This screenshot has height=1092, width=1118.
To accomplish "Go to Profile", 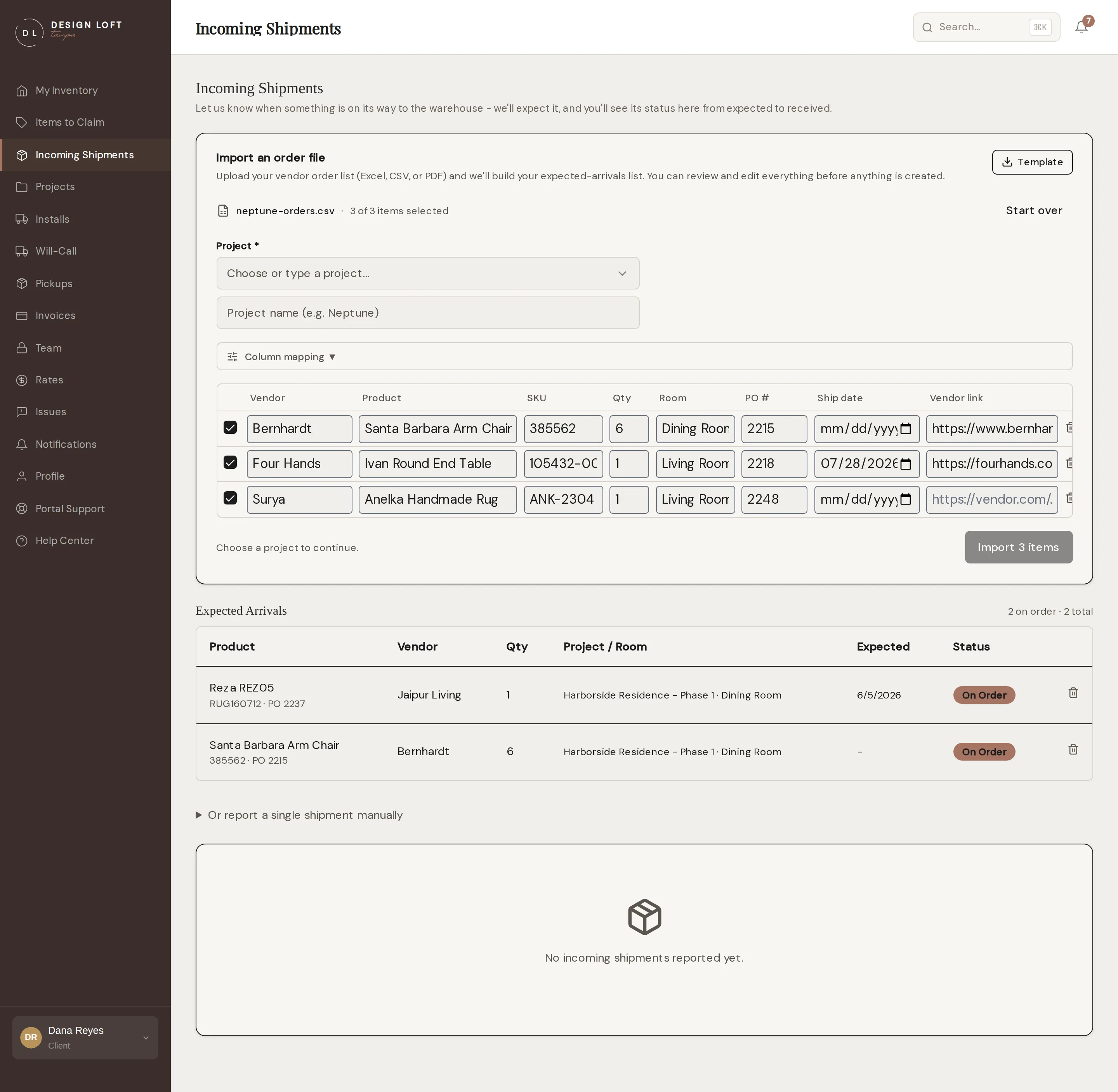I will tap(85, 476).
